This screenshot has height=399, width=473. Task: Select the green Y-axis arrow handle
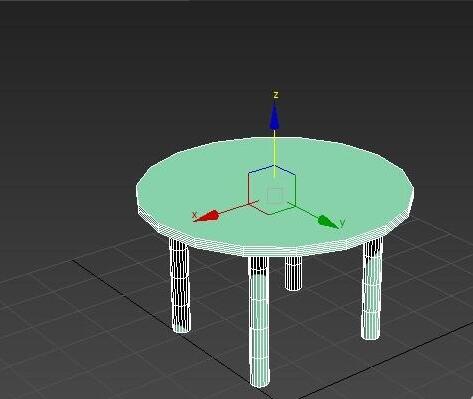tap(328, 222)
